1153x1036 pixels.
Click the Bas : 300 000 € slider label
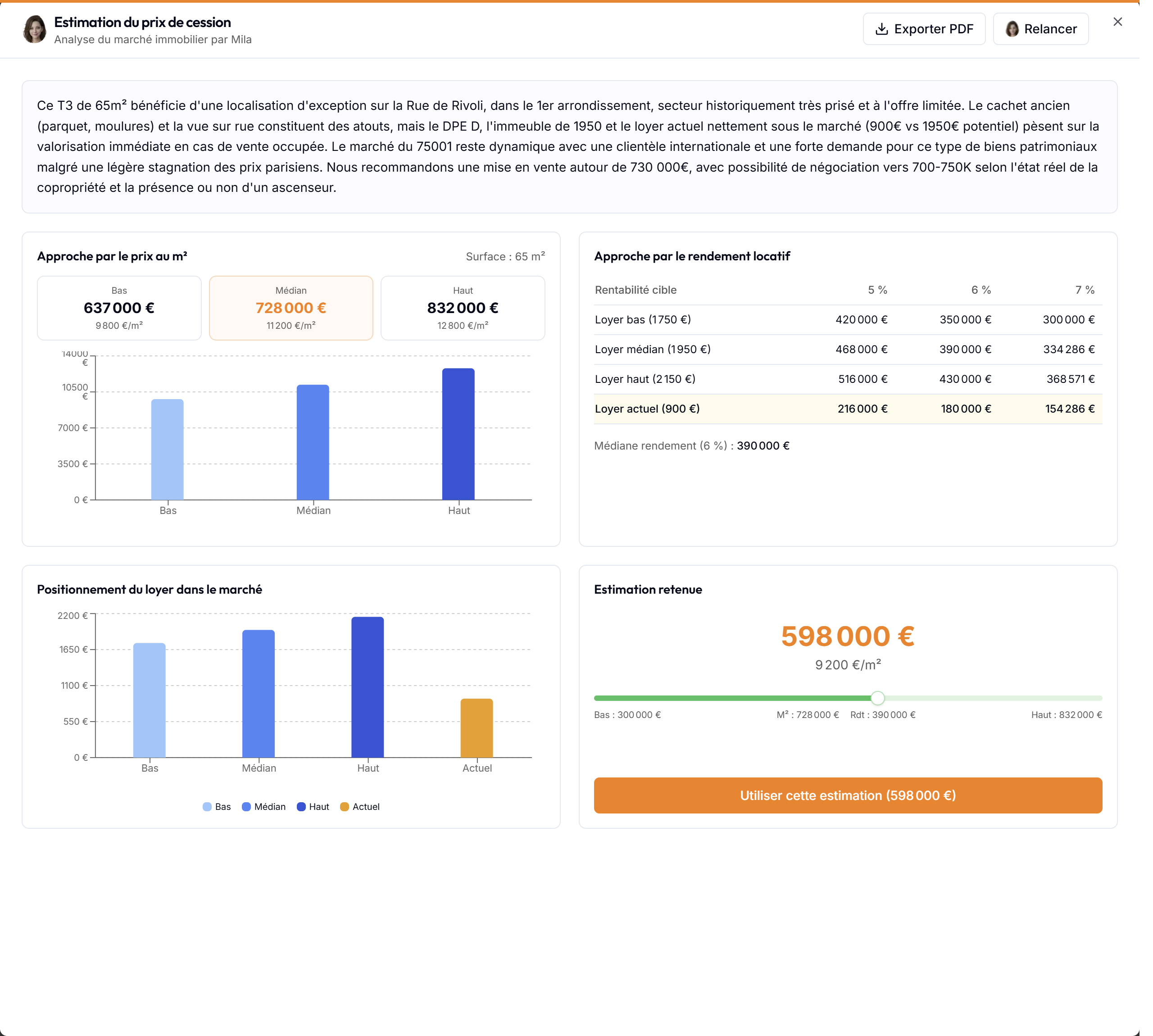[627, 715]
